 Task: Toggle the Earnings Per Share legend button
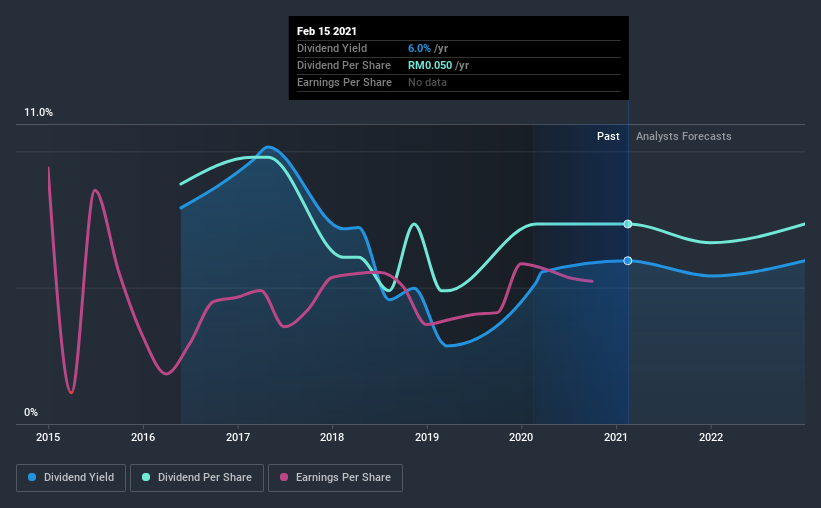pyautogui.click(x=336, y=478)
